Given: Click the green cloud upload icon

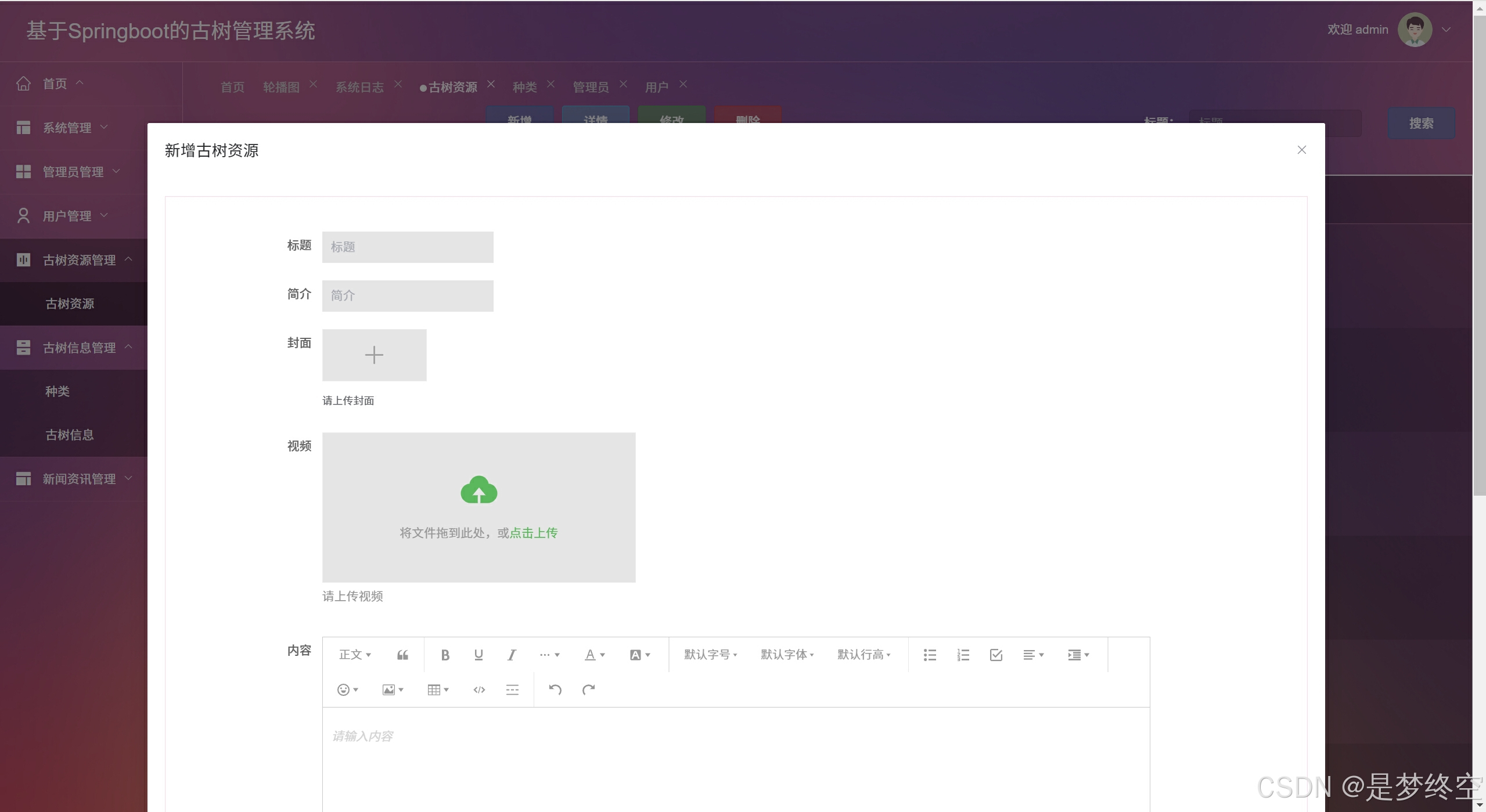Looking at the screenshot, I should click(x=478, y=489).
